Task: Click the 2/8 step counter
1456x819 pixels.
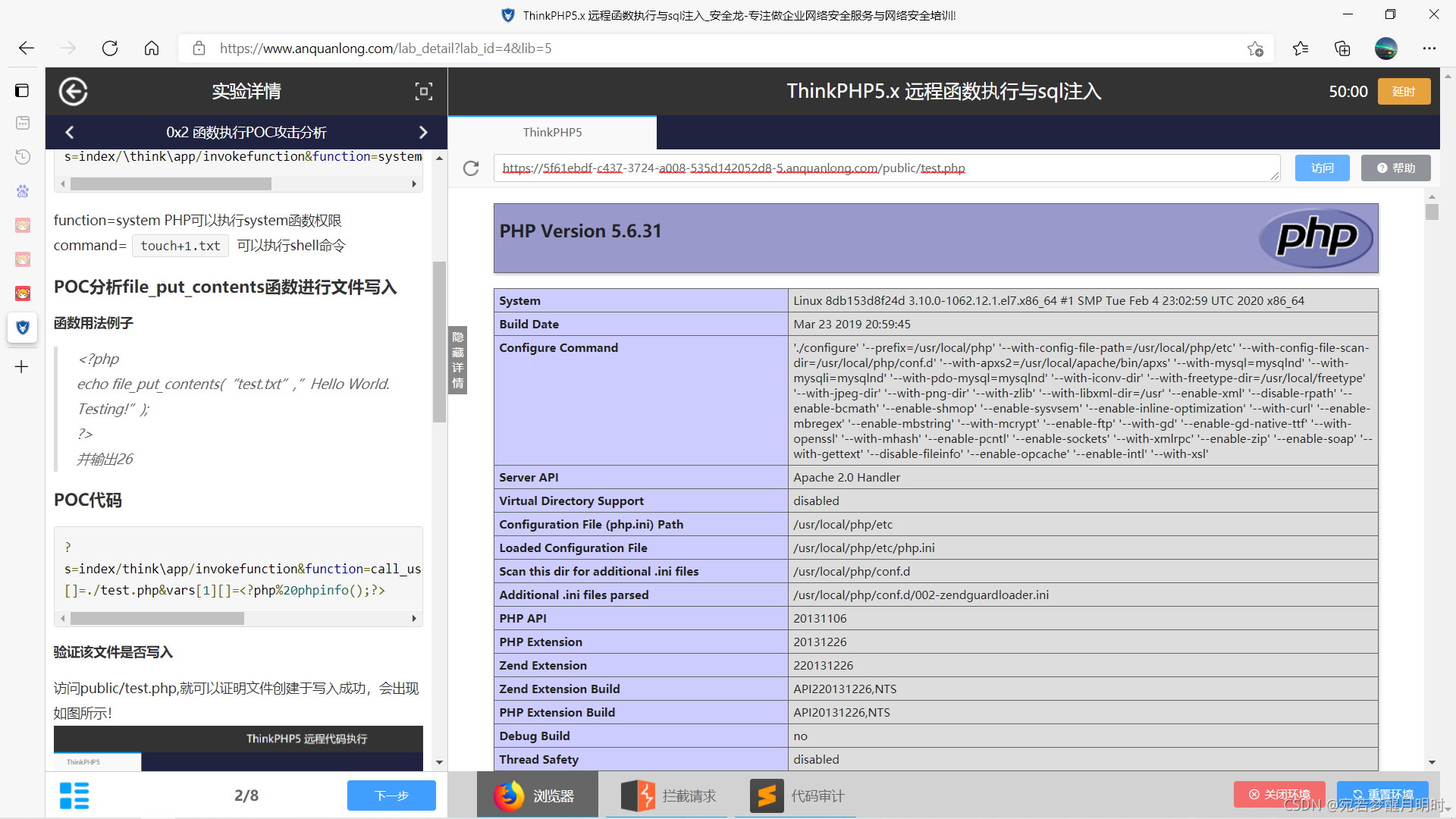Action: [246, 795]
